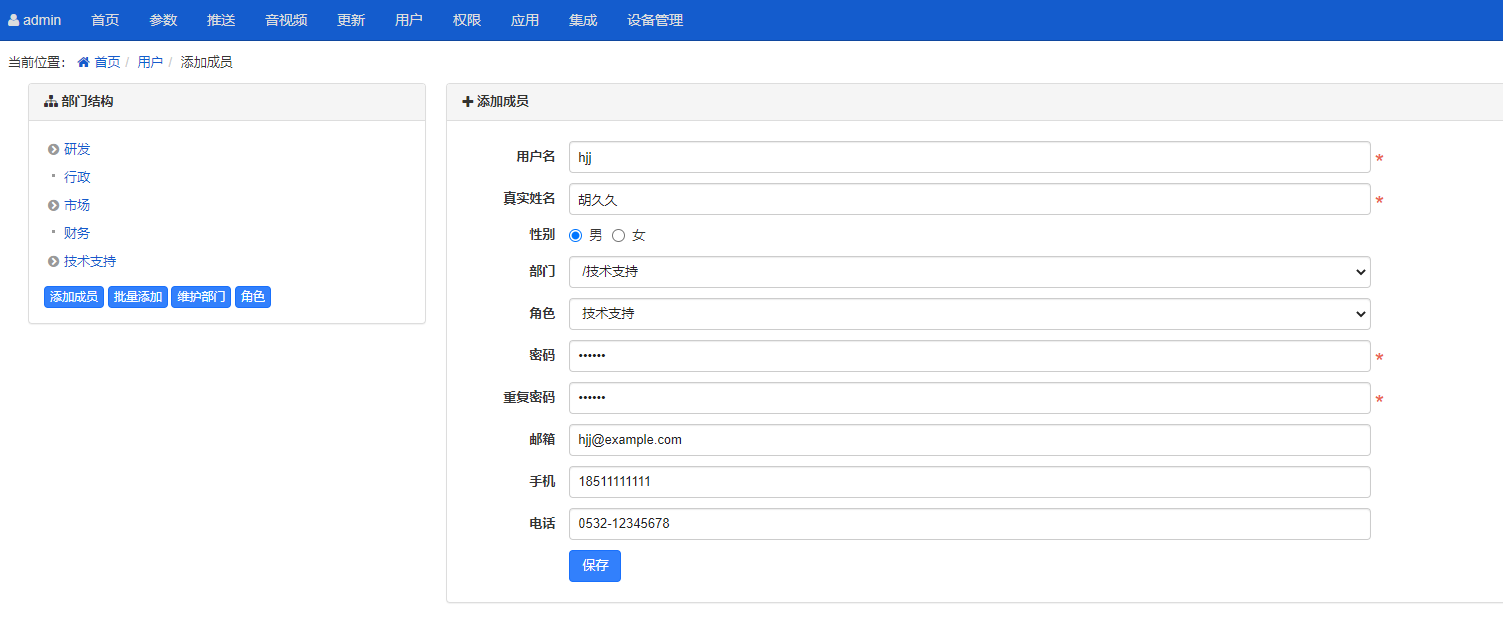Click the 维护部门 button
Image resolution: width=1503 pixels, height=629 pixels.
(x=201, y=297)
